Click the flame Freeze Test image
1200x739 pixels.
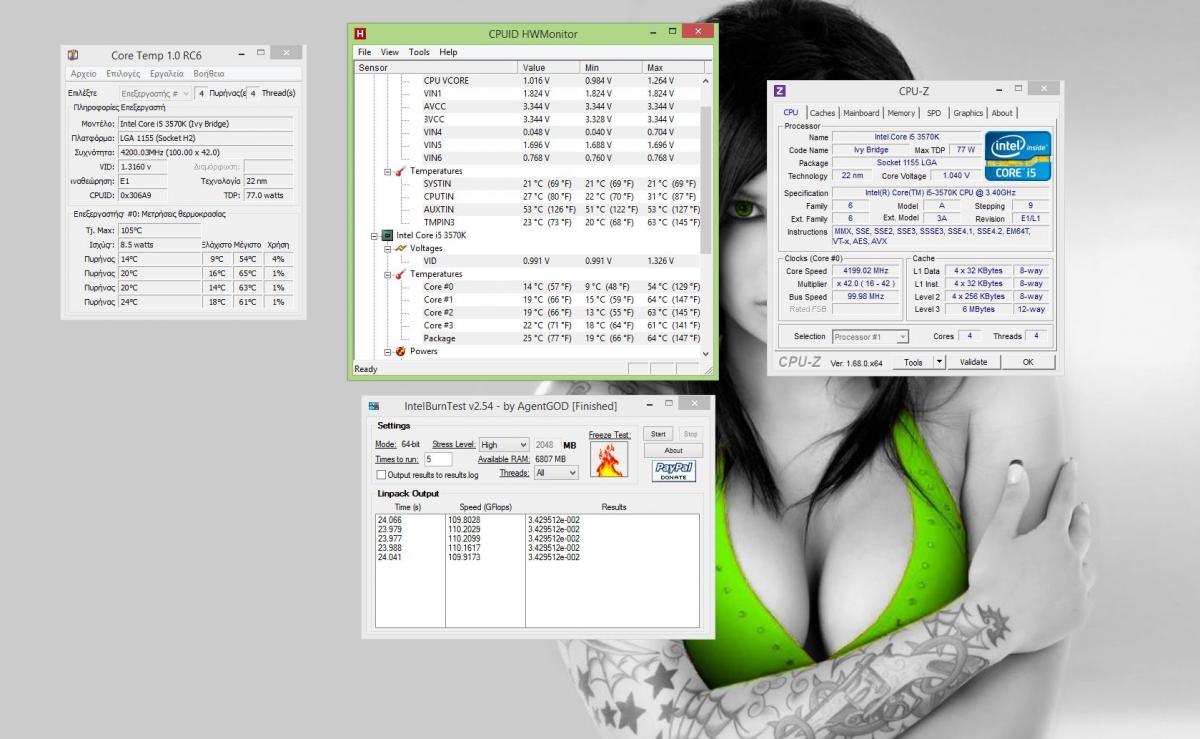(609, 460)
